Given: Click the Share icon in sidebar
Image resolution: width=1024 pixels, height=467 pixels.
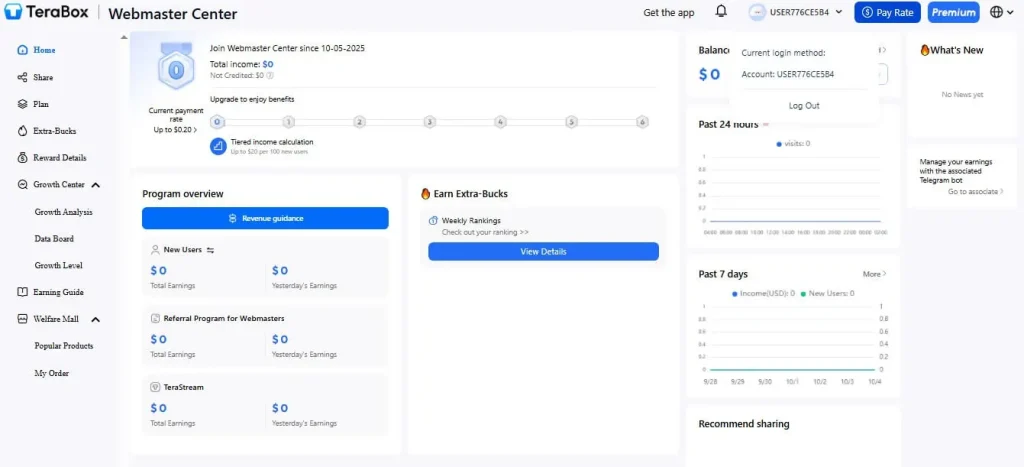Looking at the screenshot, I should (22, 77).
